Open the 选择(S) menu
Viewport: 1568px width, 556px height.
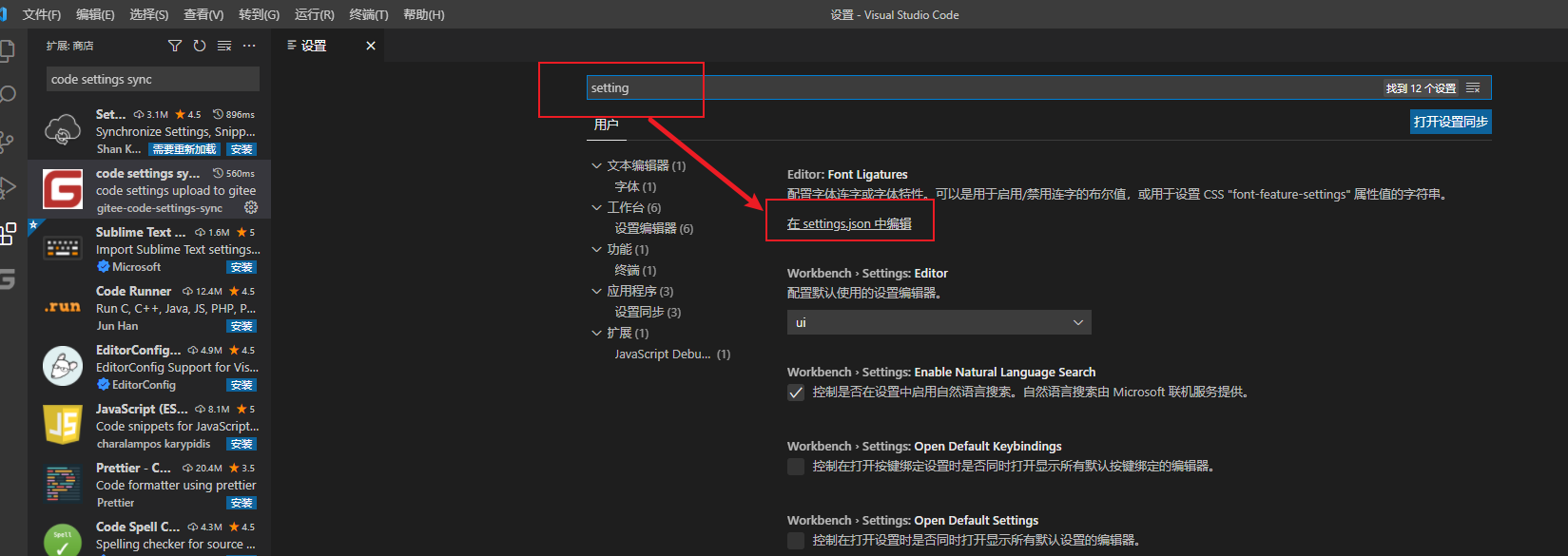pyautogui.click(x=149, y=14)
